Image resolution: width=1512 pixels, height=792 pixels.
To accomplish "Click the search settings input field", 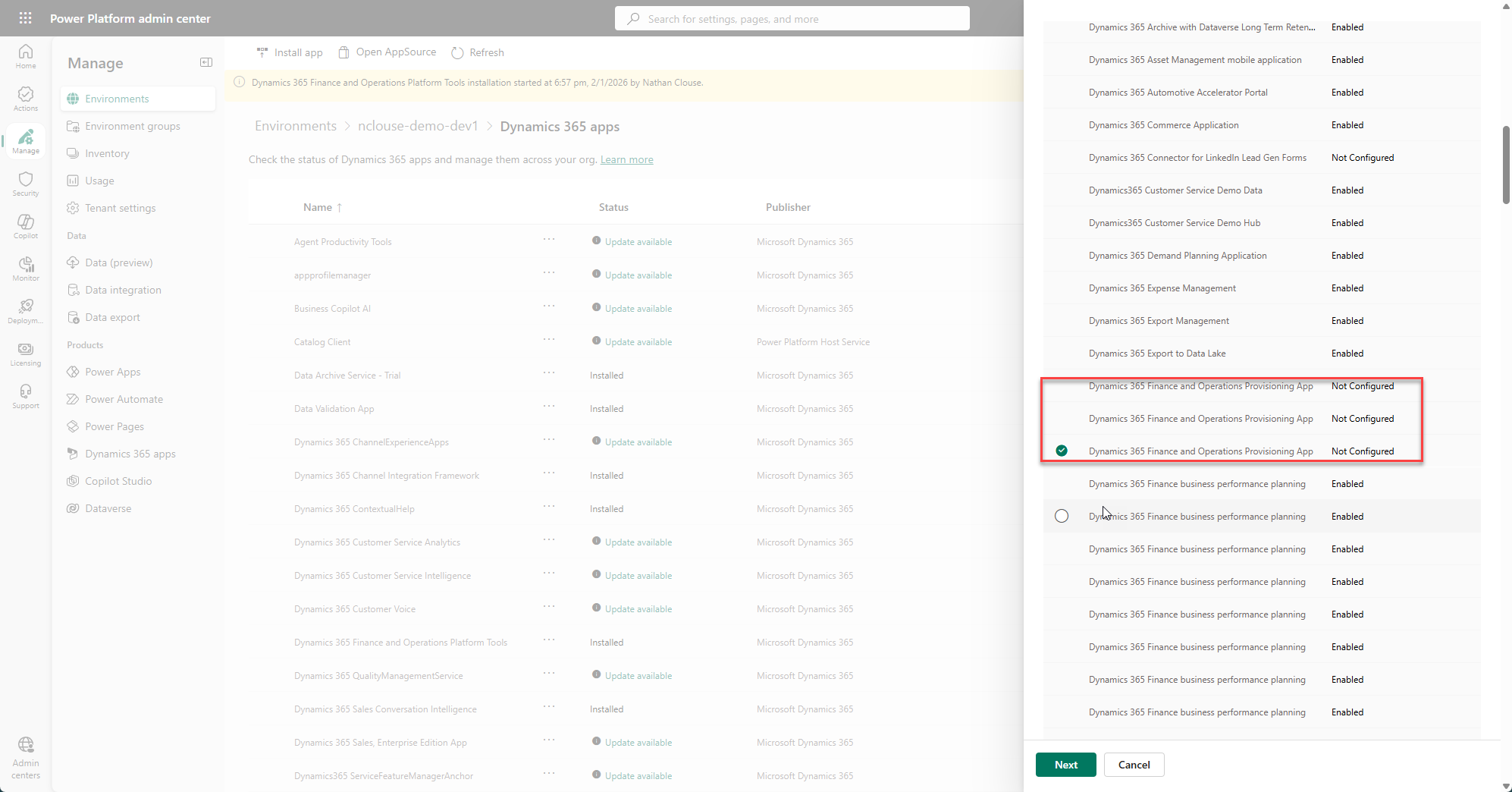I will coord(792,19).
